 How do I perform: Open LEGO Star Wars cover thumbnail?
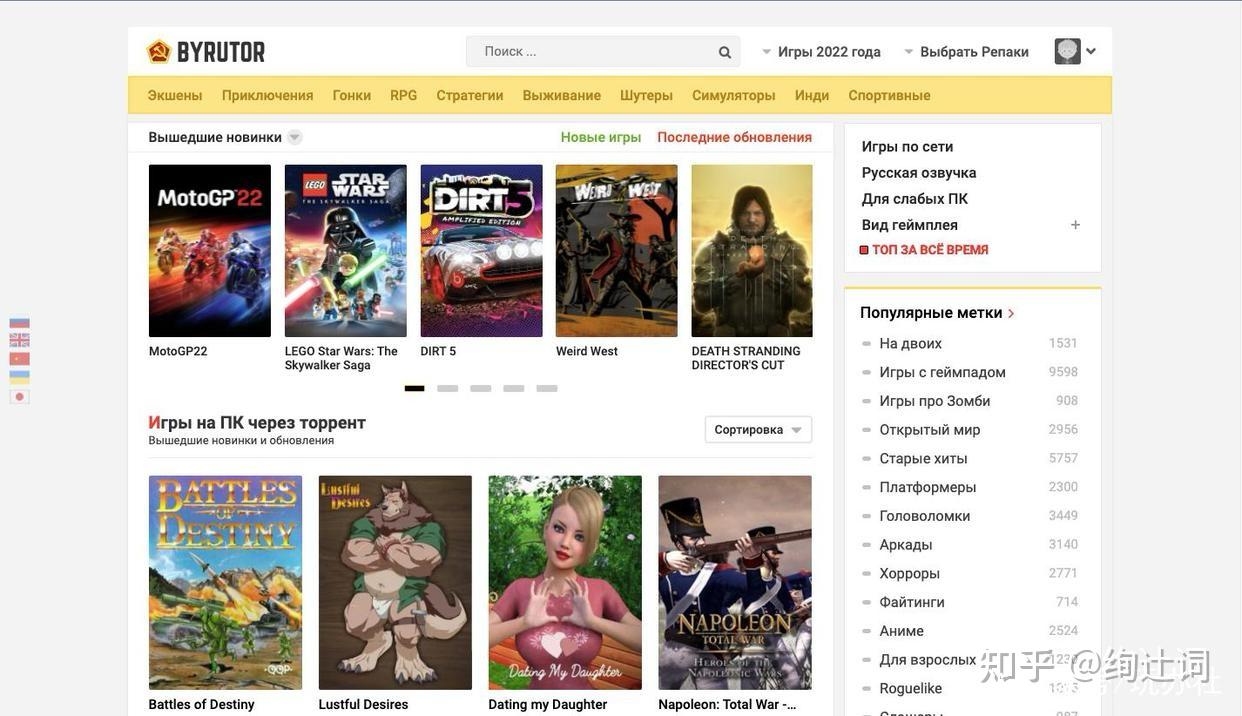(346, 251)
